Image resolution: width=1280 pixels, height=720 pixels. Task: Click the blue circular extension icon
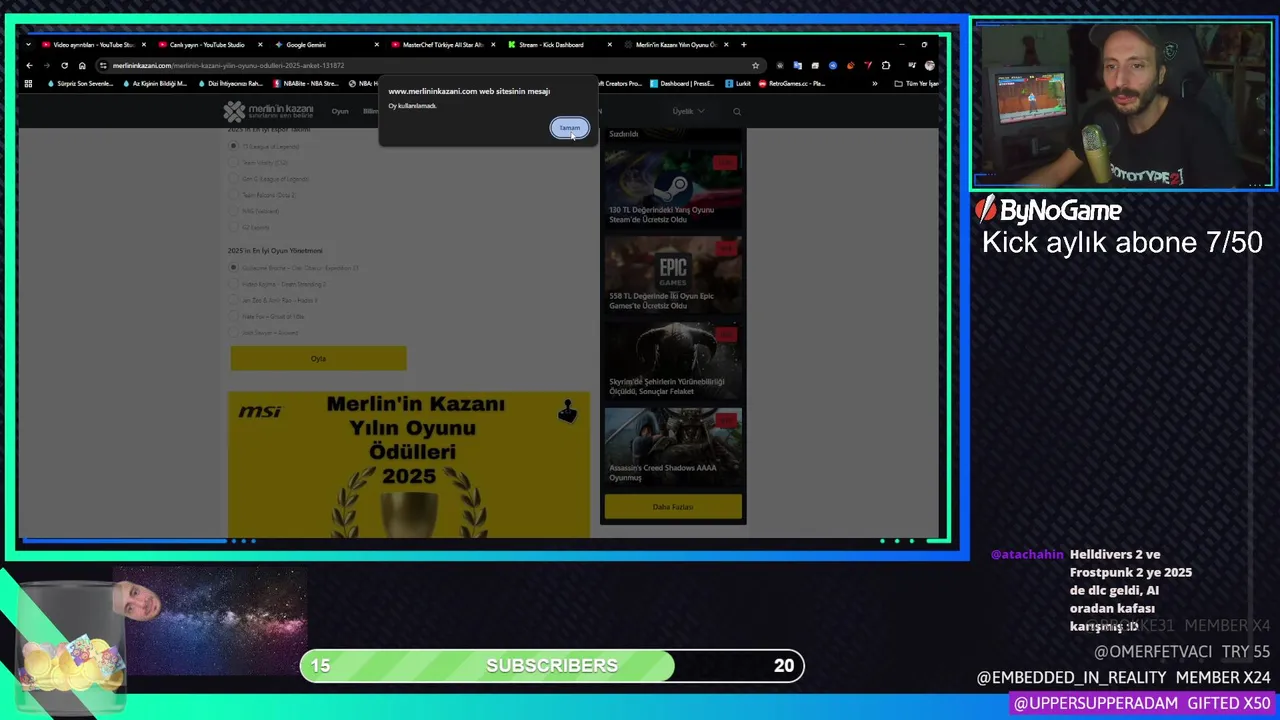coord(832,66)
